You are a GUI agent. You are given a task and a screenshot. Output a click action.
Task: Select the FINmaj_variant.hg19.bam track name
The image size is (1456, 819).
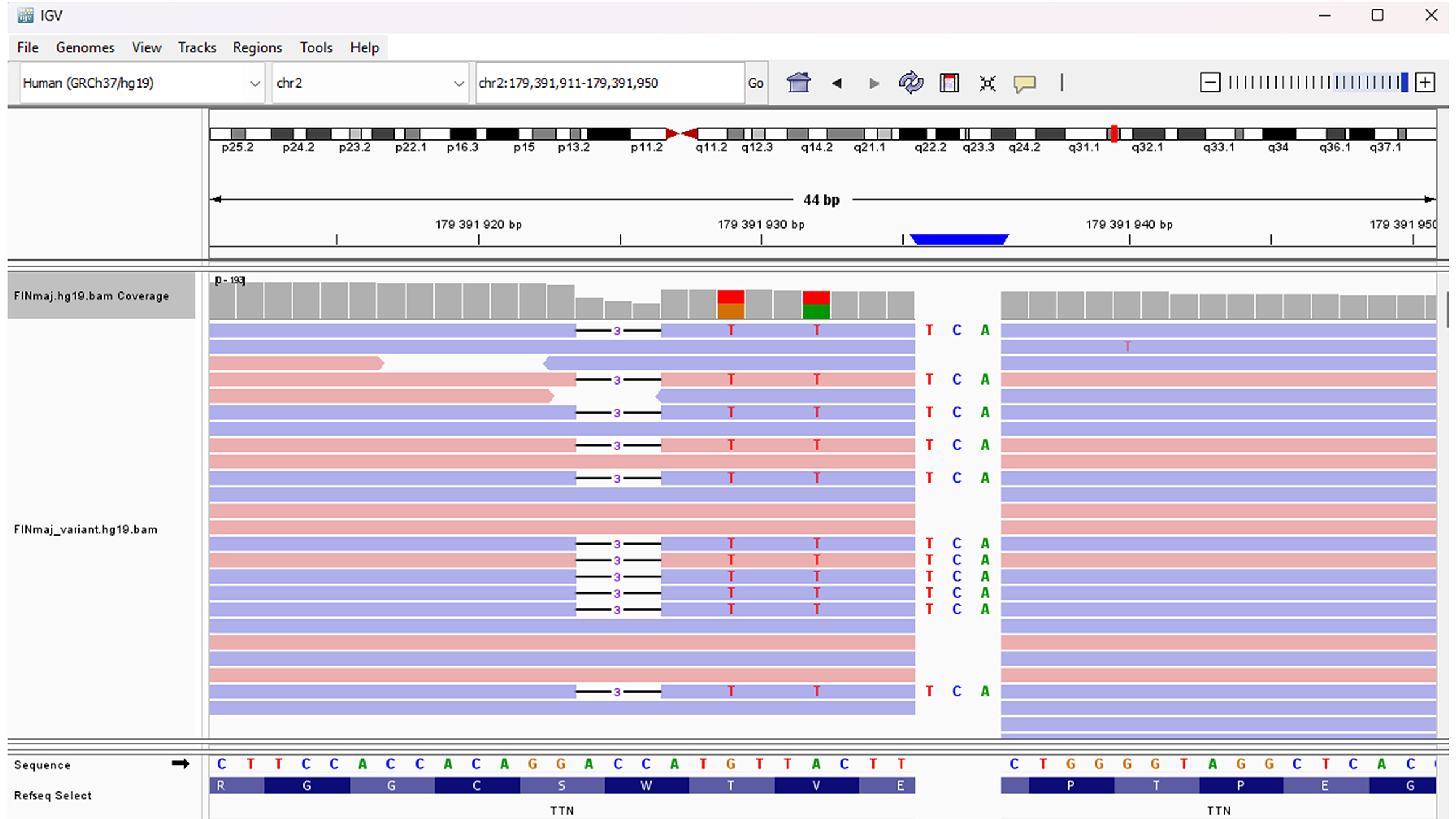coord(86,529)
